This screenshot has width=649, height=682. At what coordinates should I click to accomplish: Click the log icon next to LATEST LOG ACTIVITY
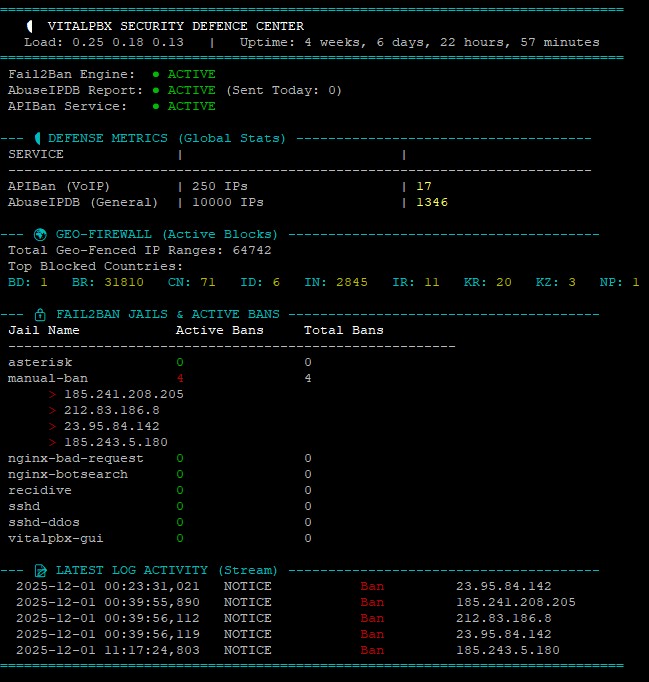39,570
